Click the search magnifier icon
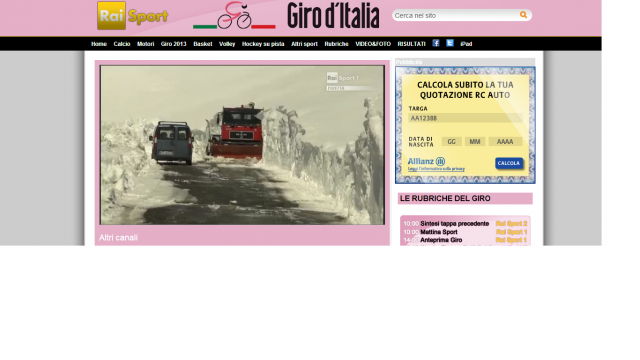Screen dimensions: 640x360 click(x=523, y=15)
